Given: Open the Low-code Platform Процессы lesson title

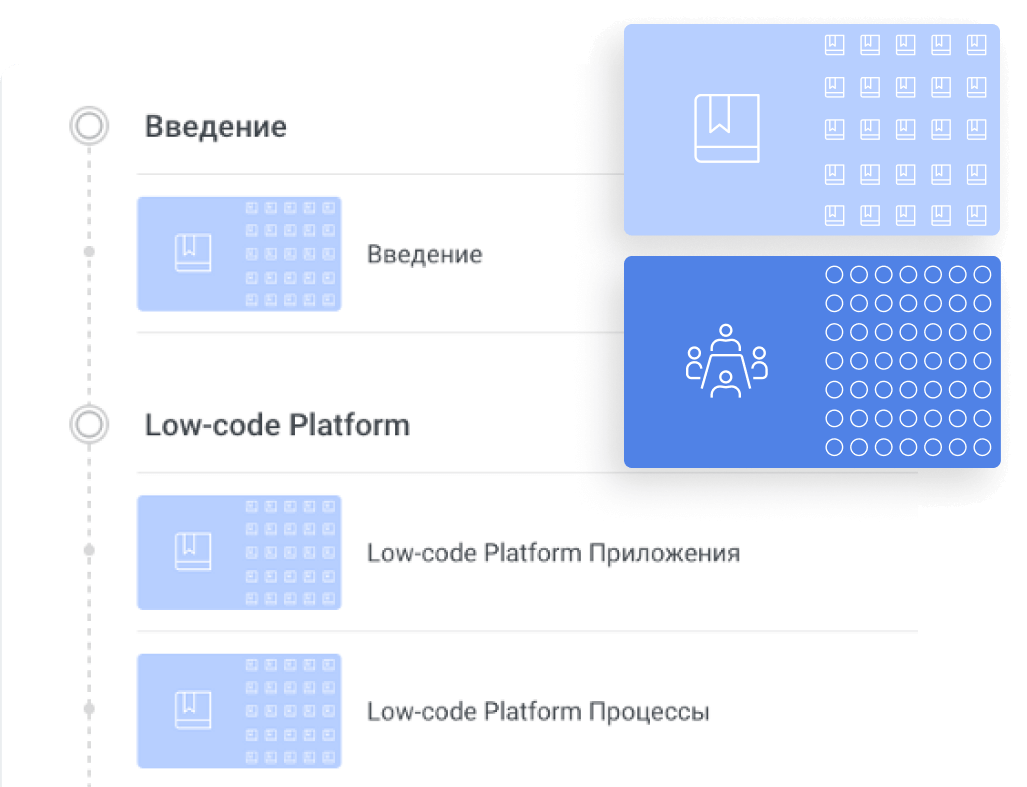Looking at the screenshot, I should [x=538, y=712].
